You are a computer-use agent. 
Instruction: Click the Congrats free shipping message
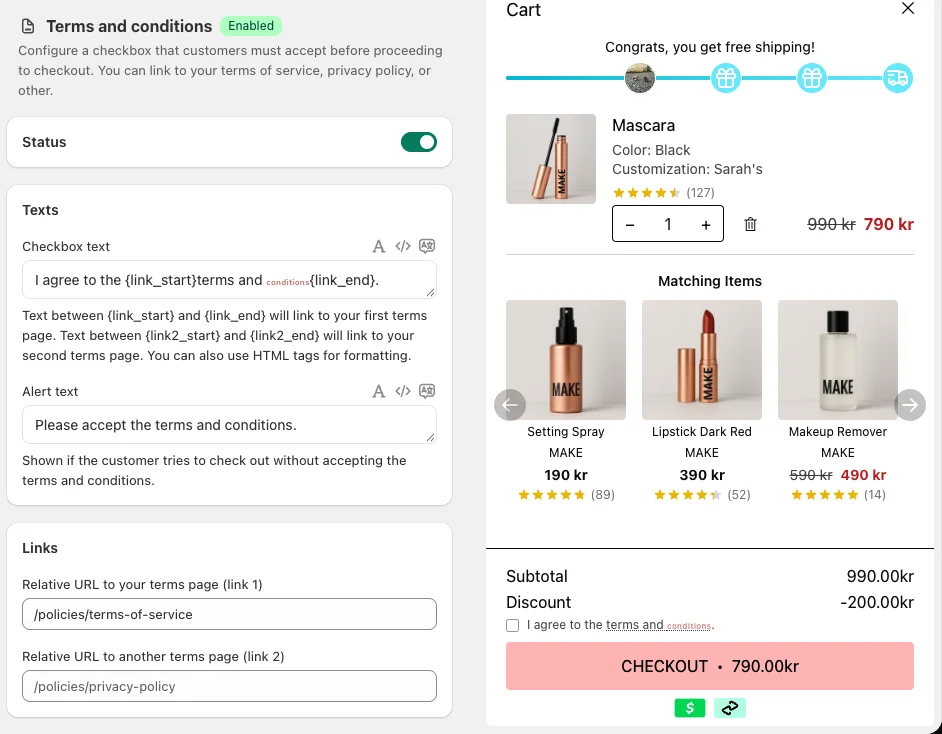710,47
